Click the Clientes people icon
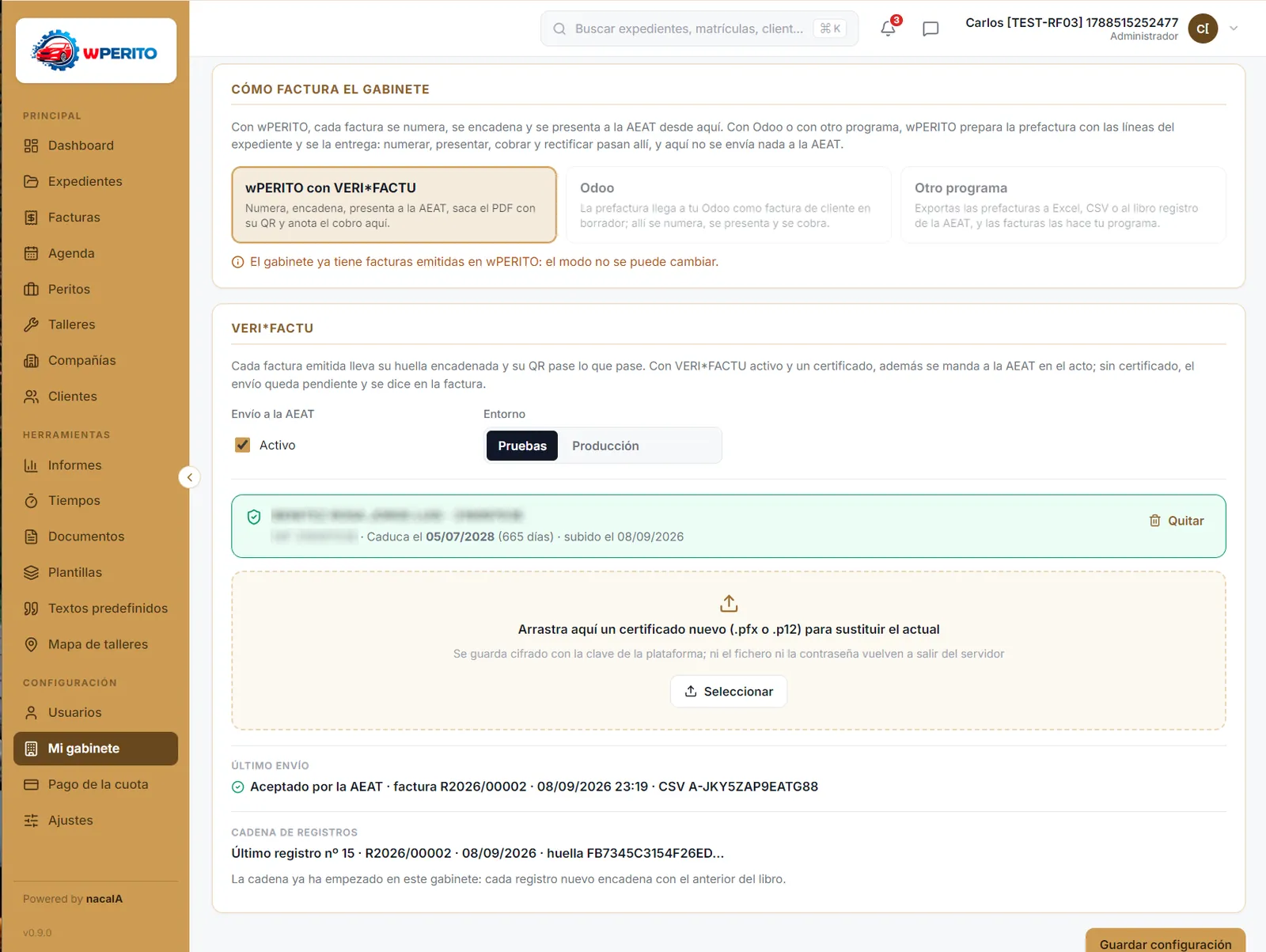 pos(31,396)
